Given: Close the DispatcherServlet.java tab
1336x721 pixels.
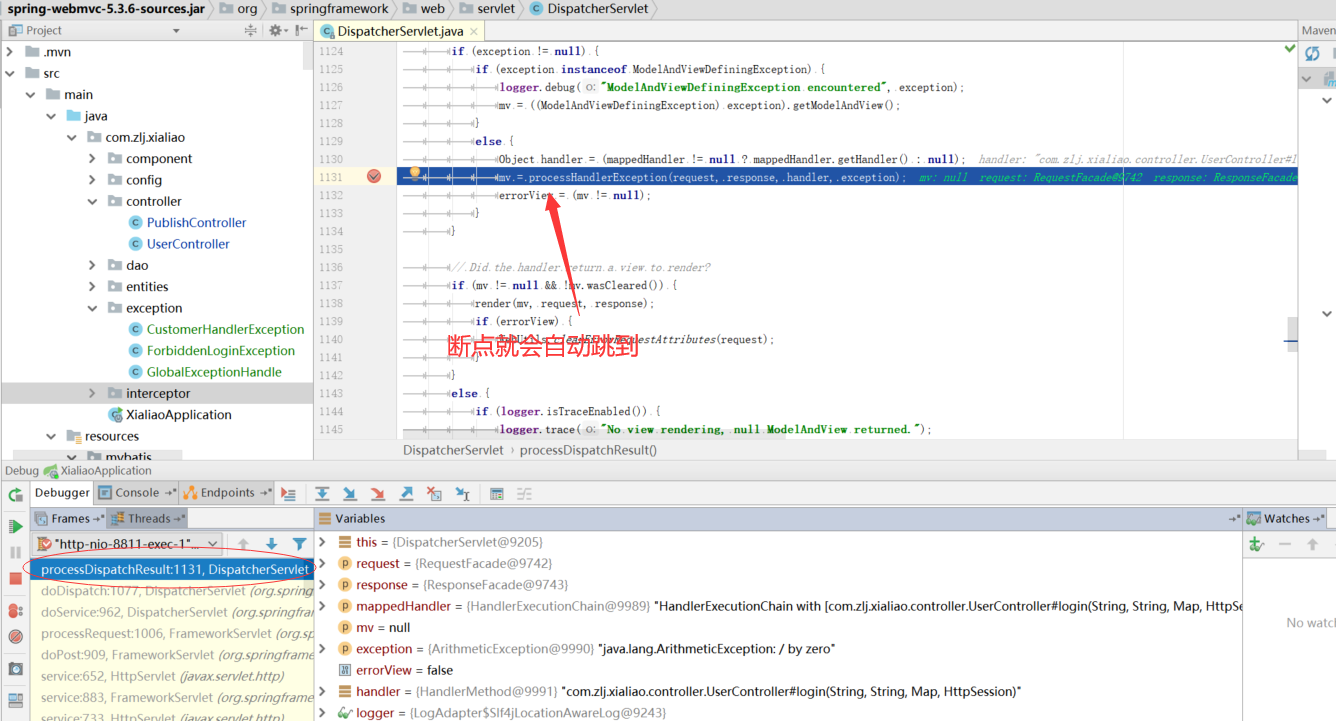Looking at the screenshot, I should tap(473, 31).
